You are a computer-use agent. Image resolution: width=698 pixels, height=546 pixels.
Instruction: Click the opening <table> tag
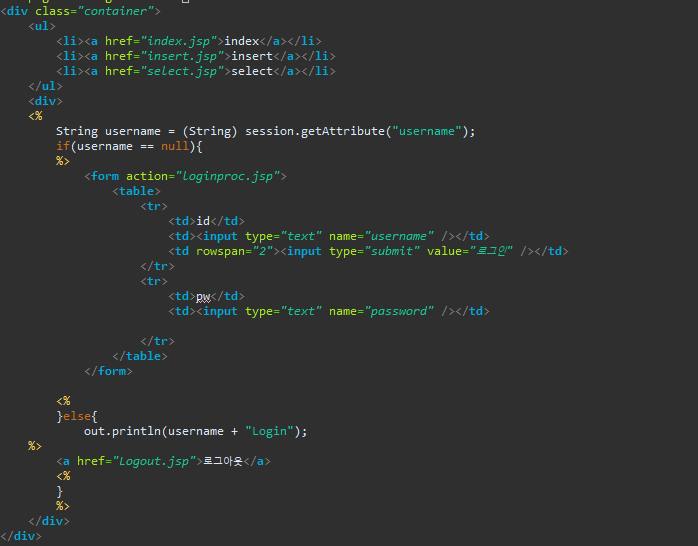pyautogui.click(x=136, y=191)
